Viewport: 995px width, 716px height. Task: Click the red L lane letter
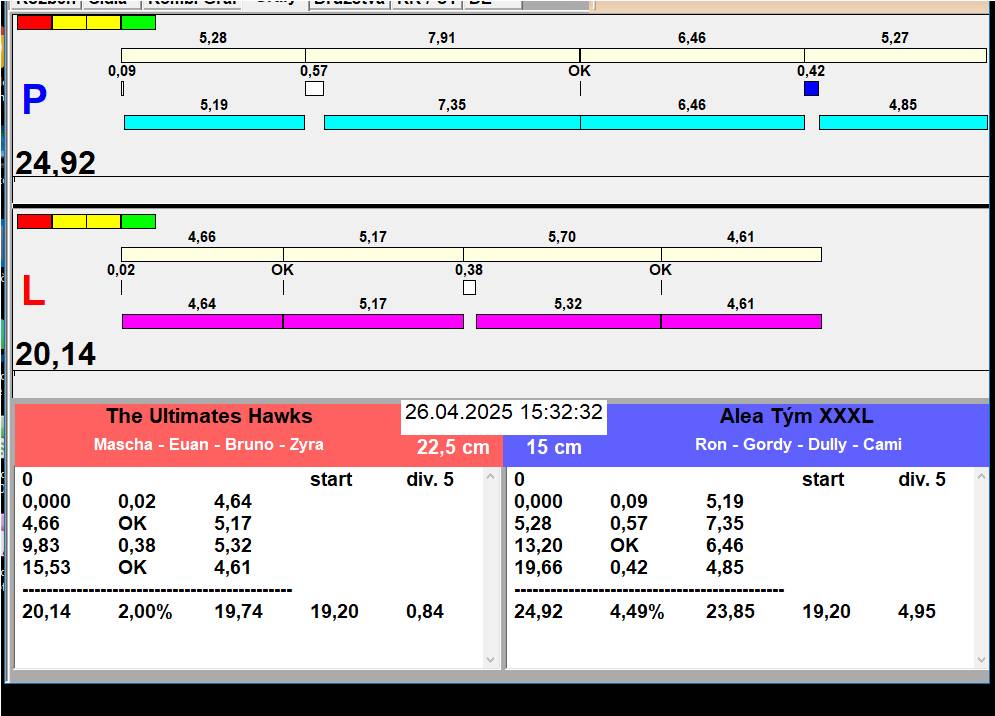[33, 292]
